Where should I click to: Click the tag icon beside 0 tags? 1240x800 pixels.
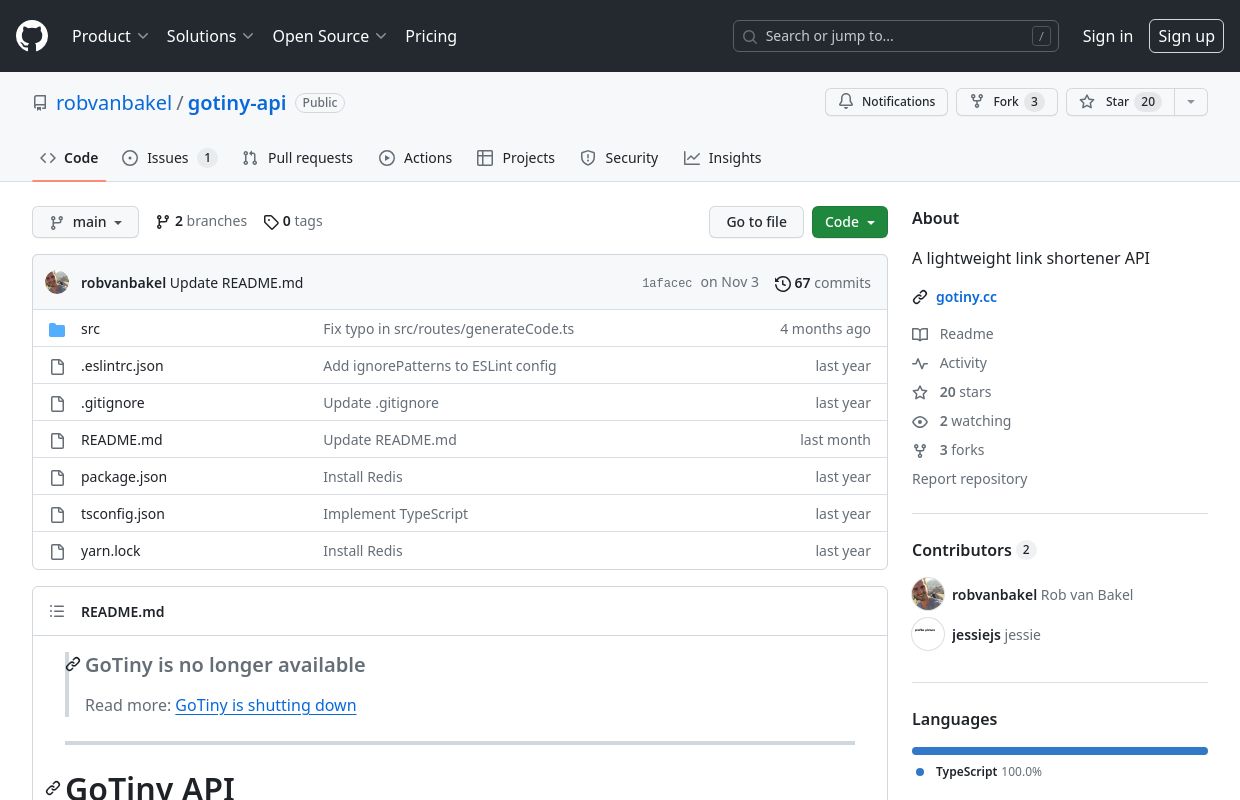tap(271, 221)
